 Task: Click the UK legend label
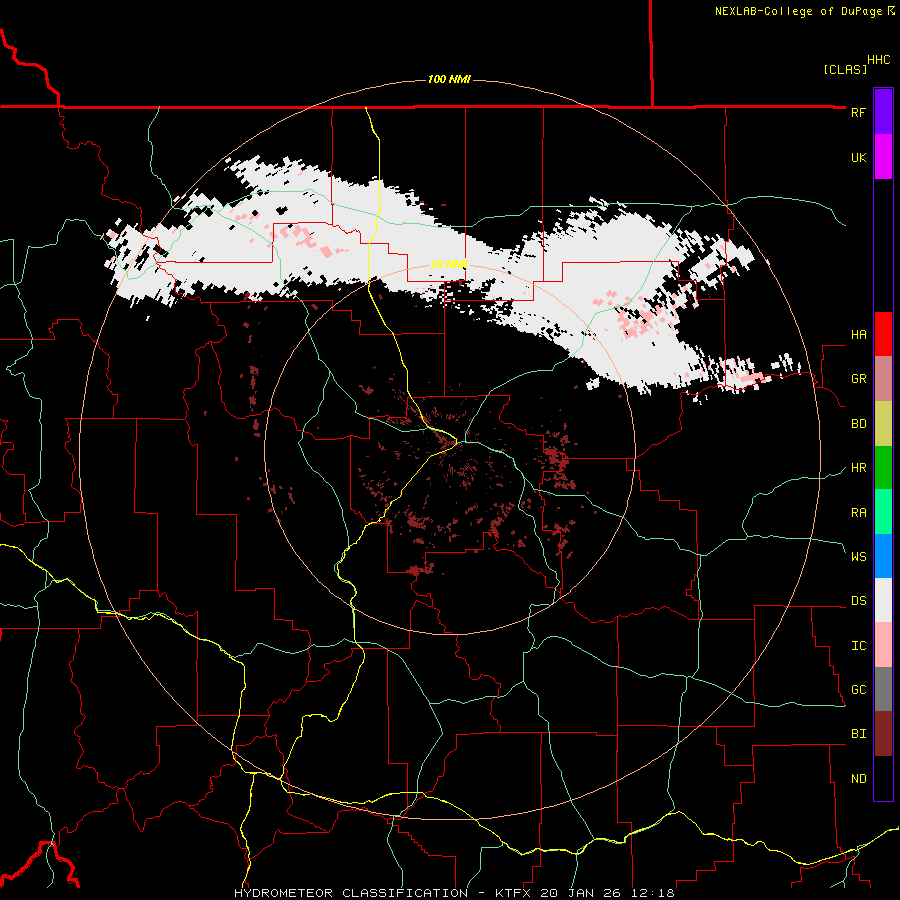[x=858, y=157]
